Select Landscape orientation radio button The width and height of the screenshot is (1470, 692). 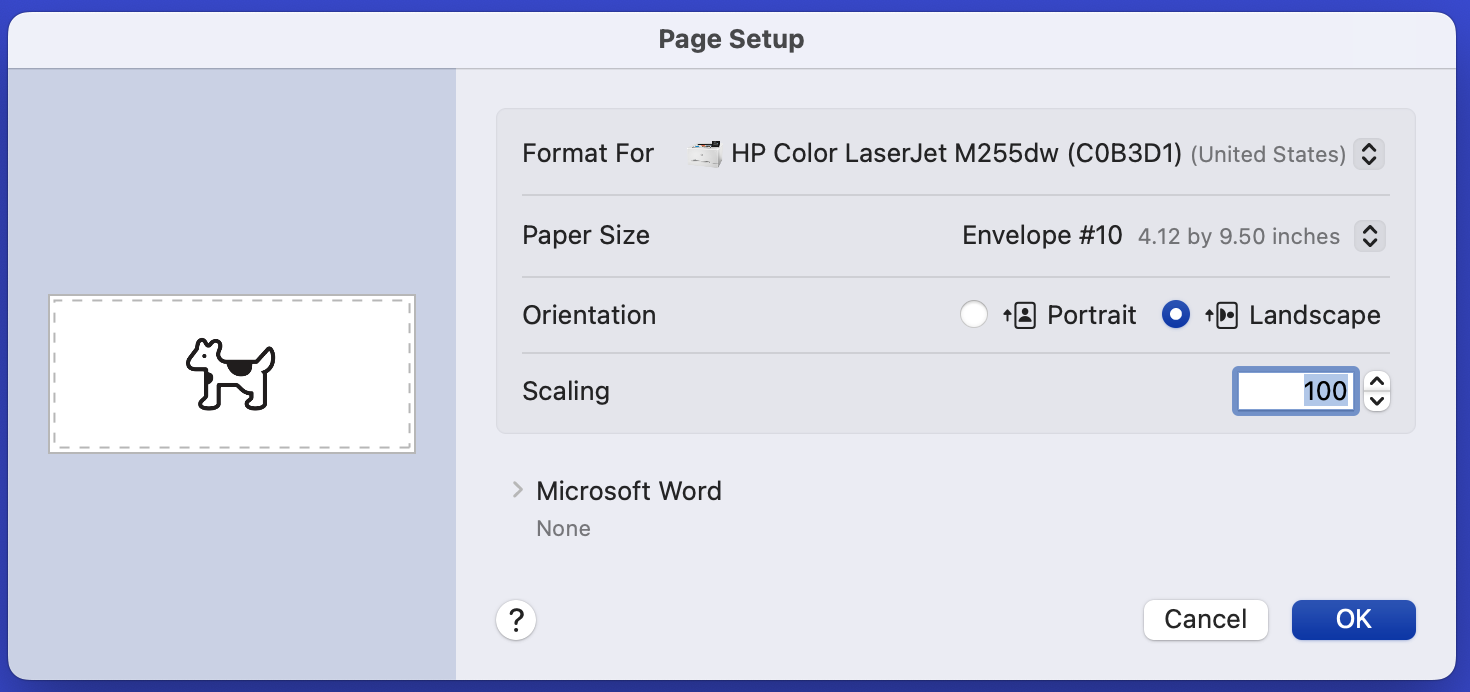(x=1176, y=315)
